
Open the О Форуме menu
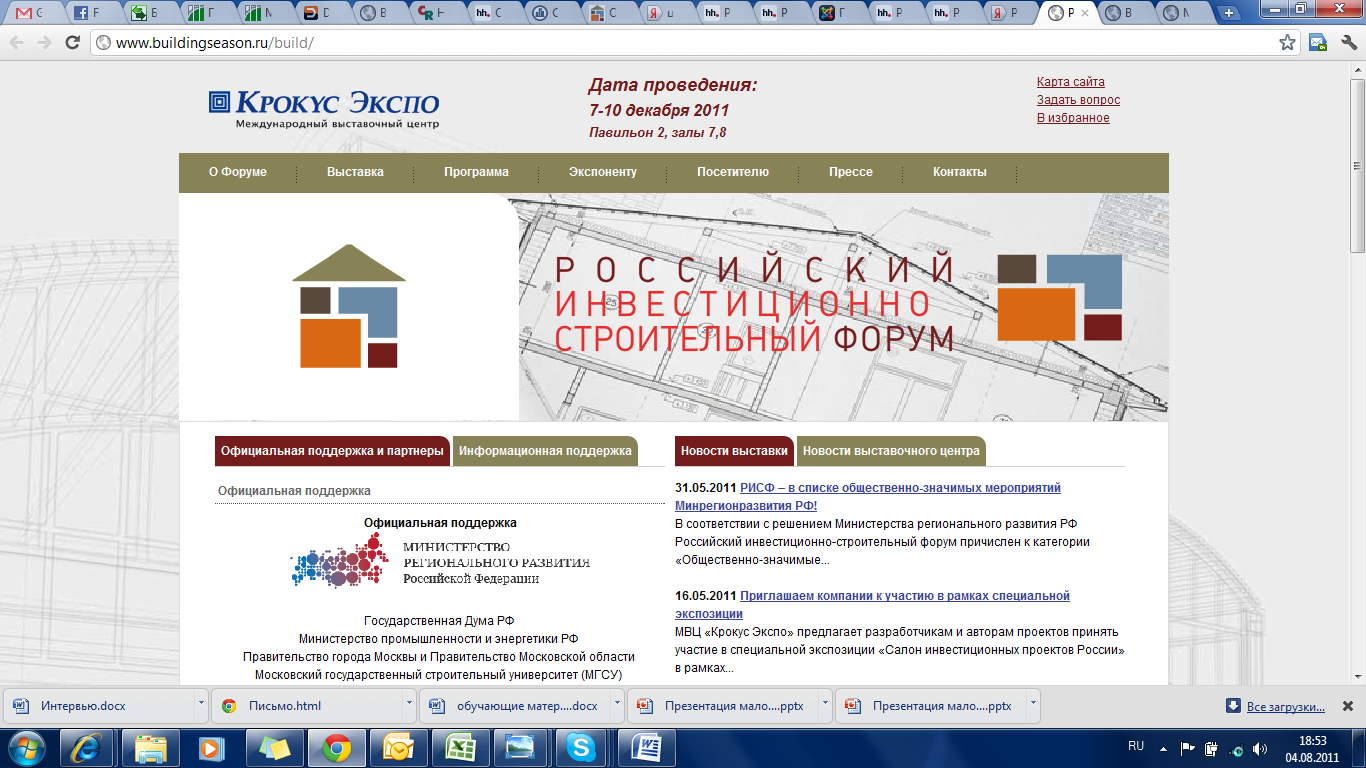coord(238,172)
